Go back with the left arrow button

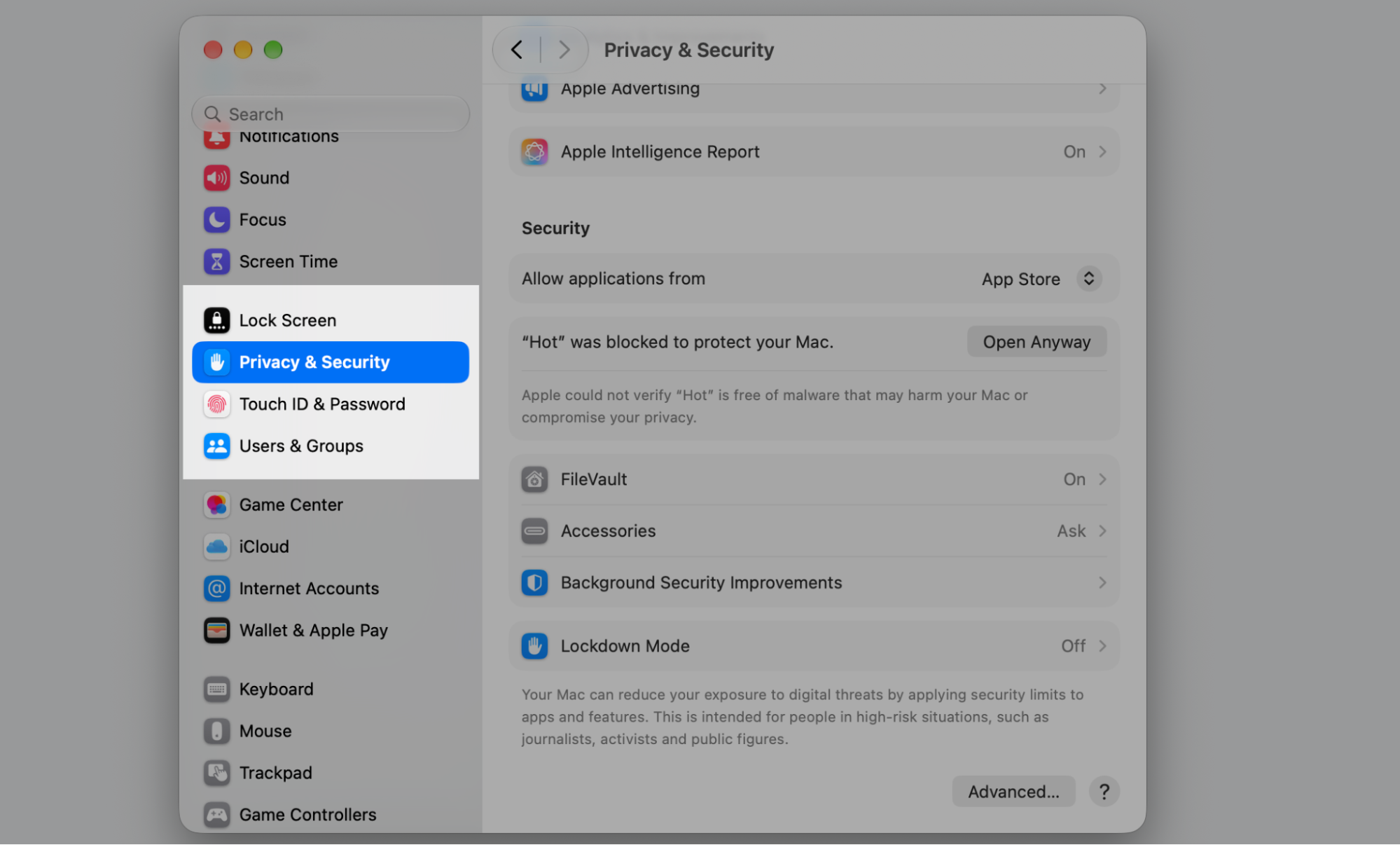tap(517, 50)
